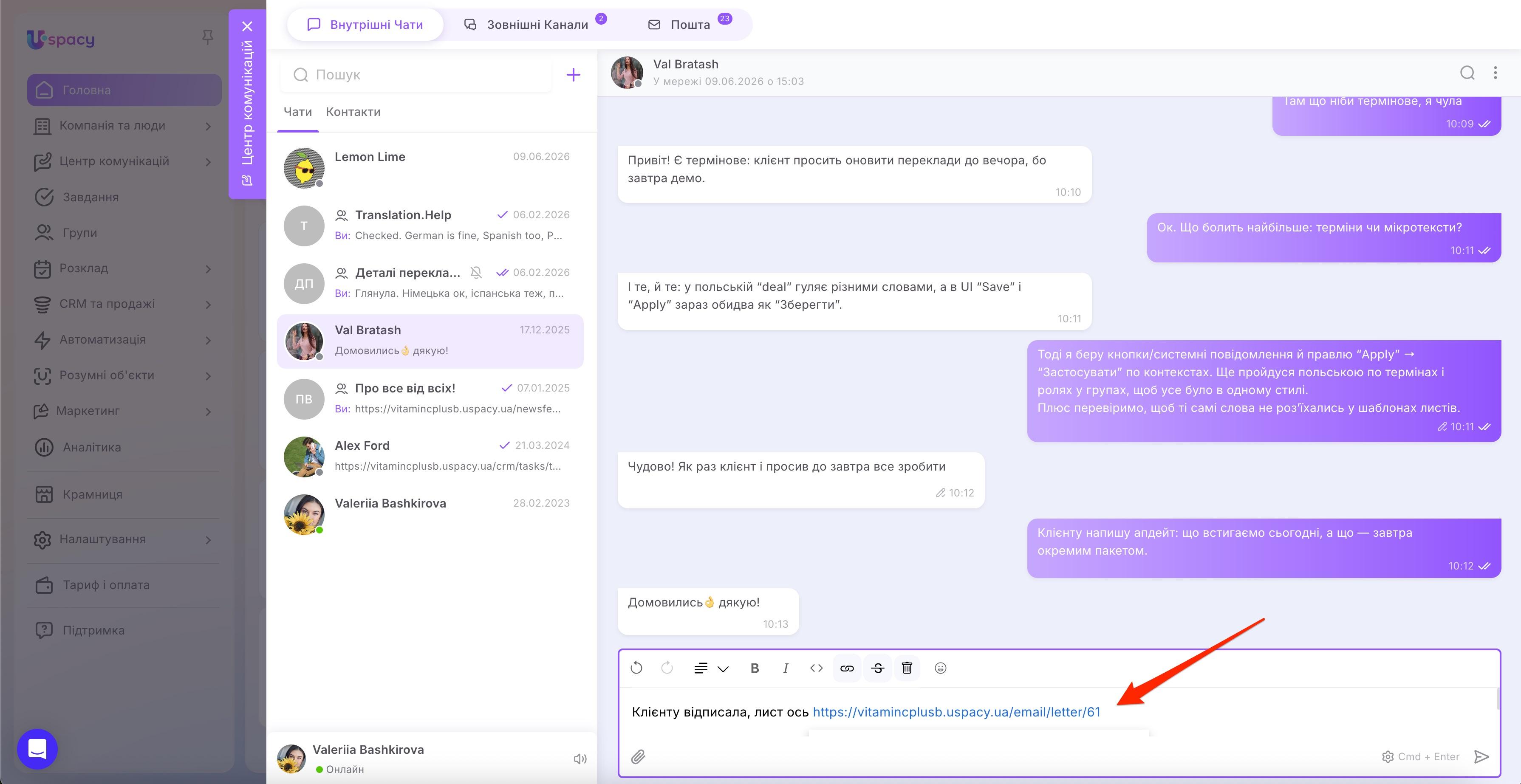Toggle italic formatting in message editor
Image resolution: width=1521 pixels, height=784 pixels.
click(785, 668)
